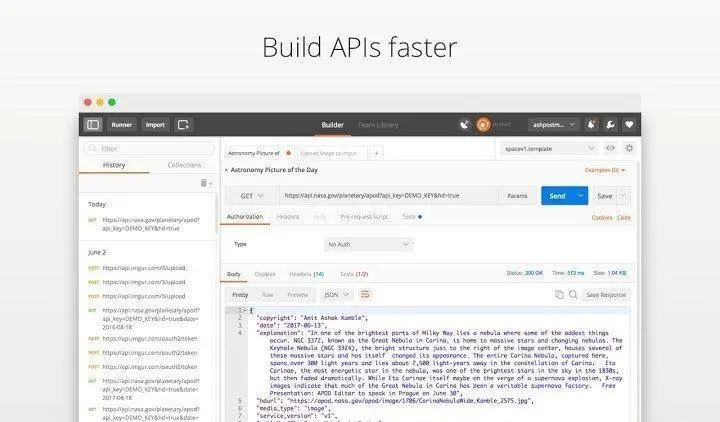Open the GET method dropdown

[x=252, y=196]
